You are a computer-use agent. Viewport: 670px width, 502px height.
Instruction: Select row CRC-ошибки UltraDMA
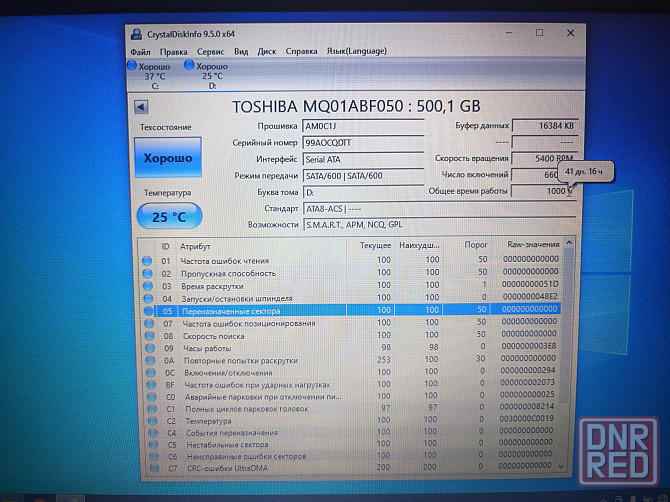[351, 467]
